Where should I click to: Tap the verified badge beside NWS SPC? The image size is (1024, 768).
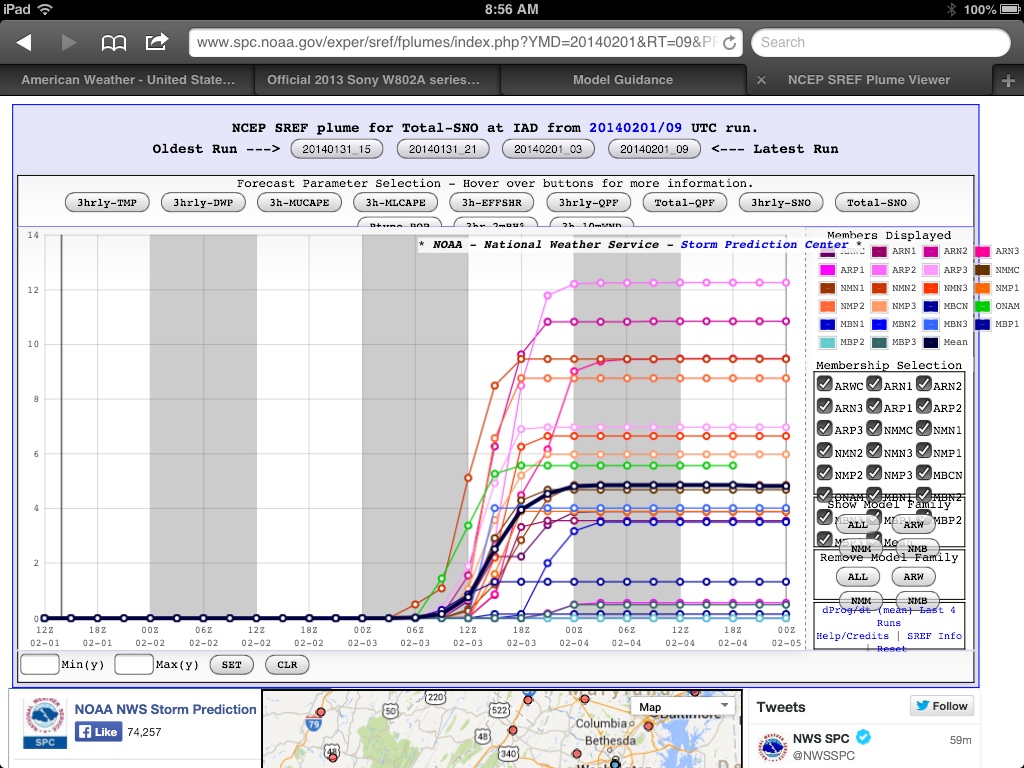point(863,737)
